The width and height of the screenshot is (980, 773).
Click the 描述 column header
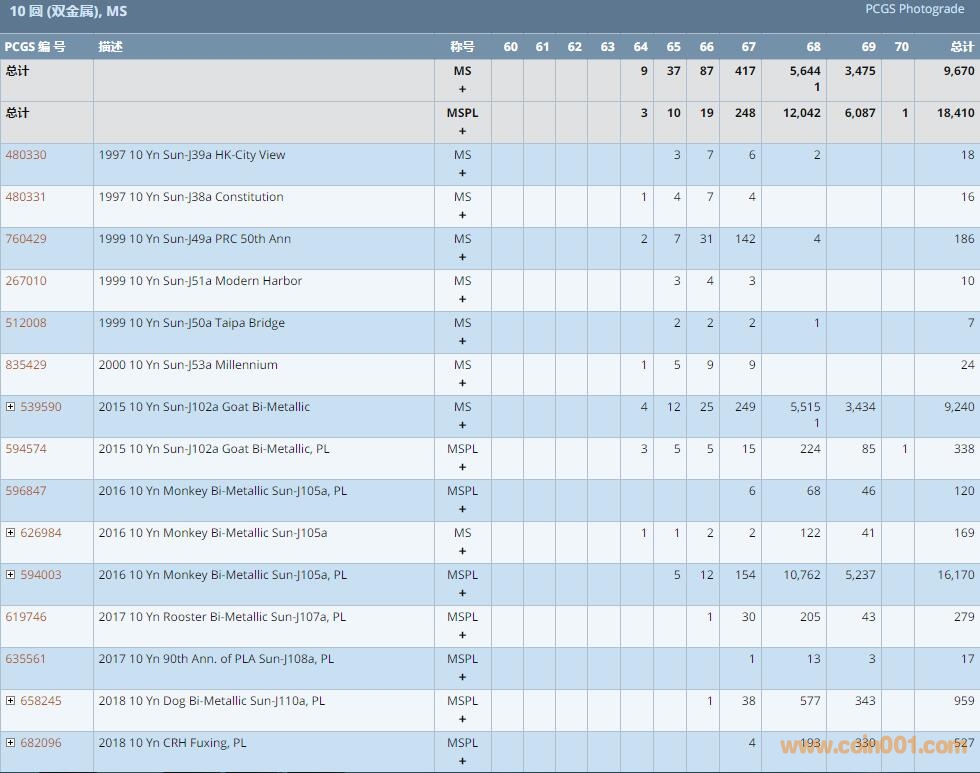(x=110, y=47)
